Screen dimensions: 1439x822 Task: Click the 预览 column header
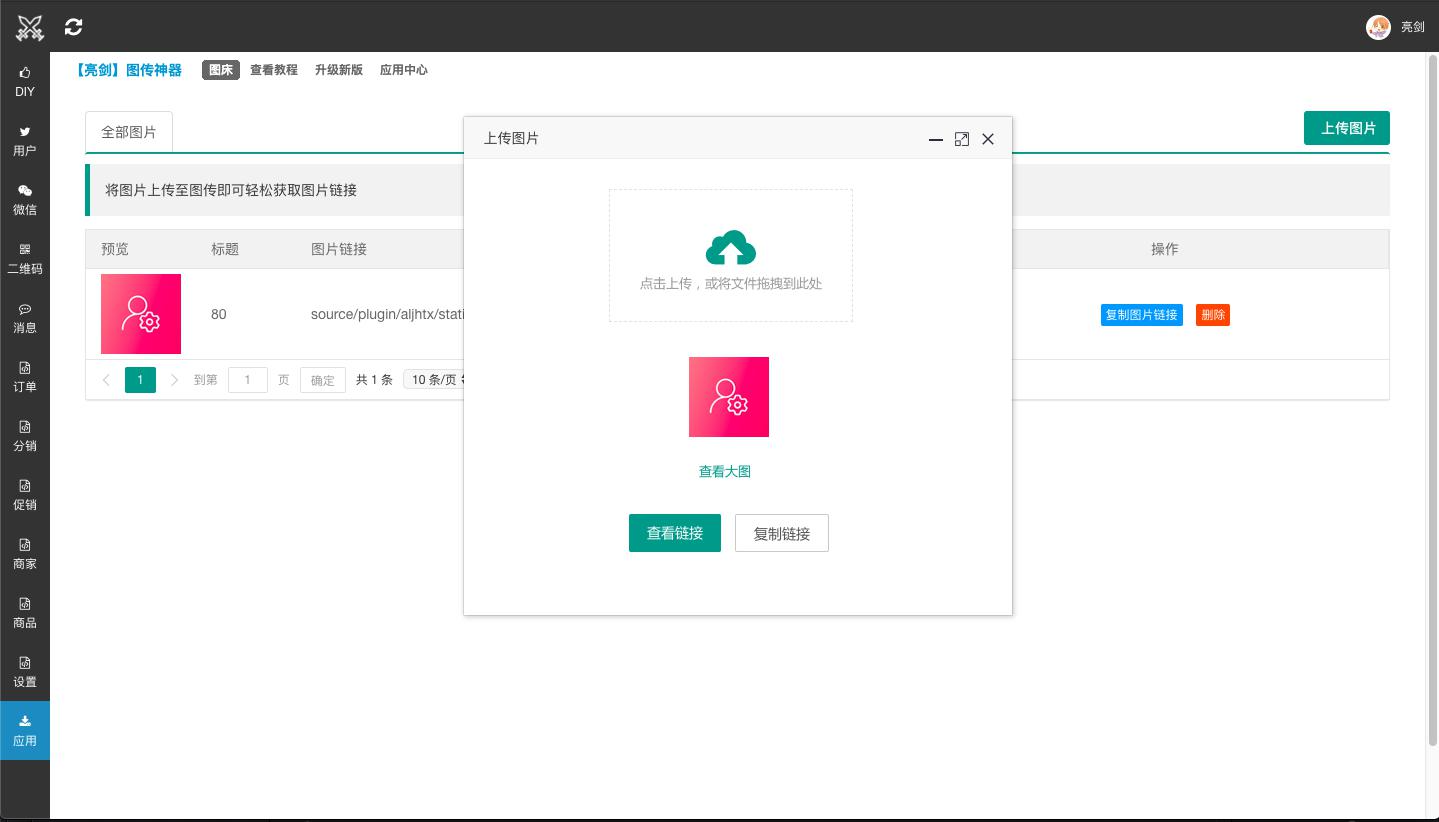click(x=115, y=249)
